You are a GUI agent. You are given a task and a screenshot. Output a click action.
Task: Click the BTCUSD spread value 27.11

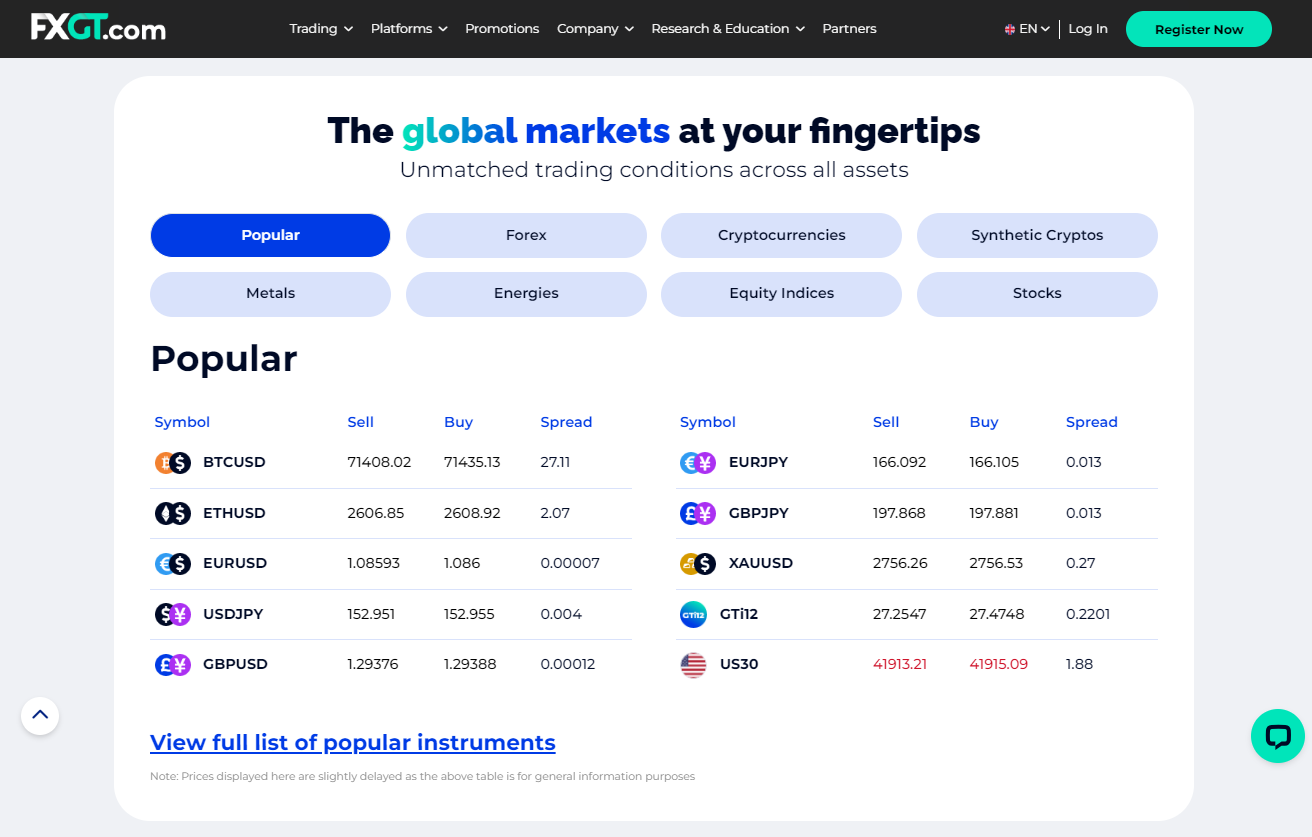555,462
